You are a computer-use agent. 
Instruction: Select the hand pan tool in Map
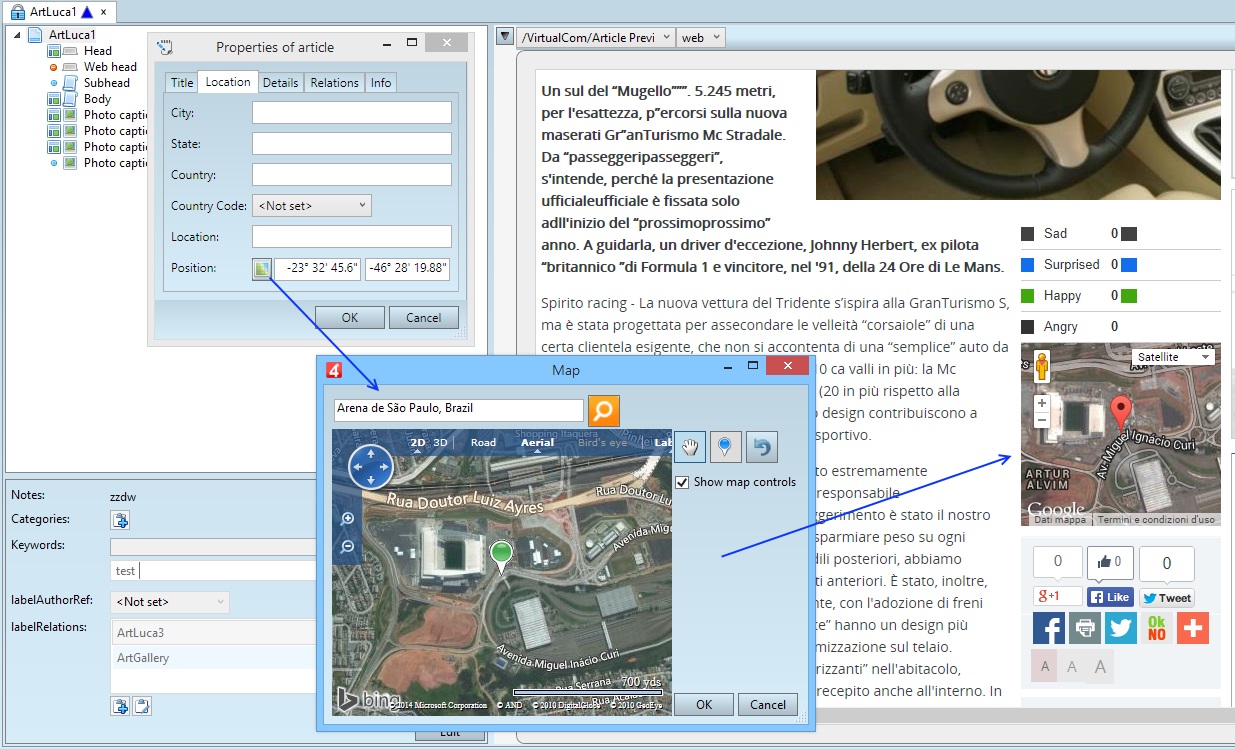coord(689,447)
